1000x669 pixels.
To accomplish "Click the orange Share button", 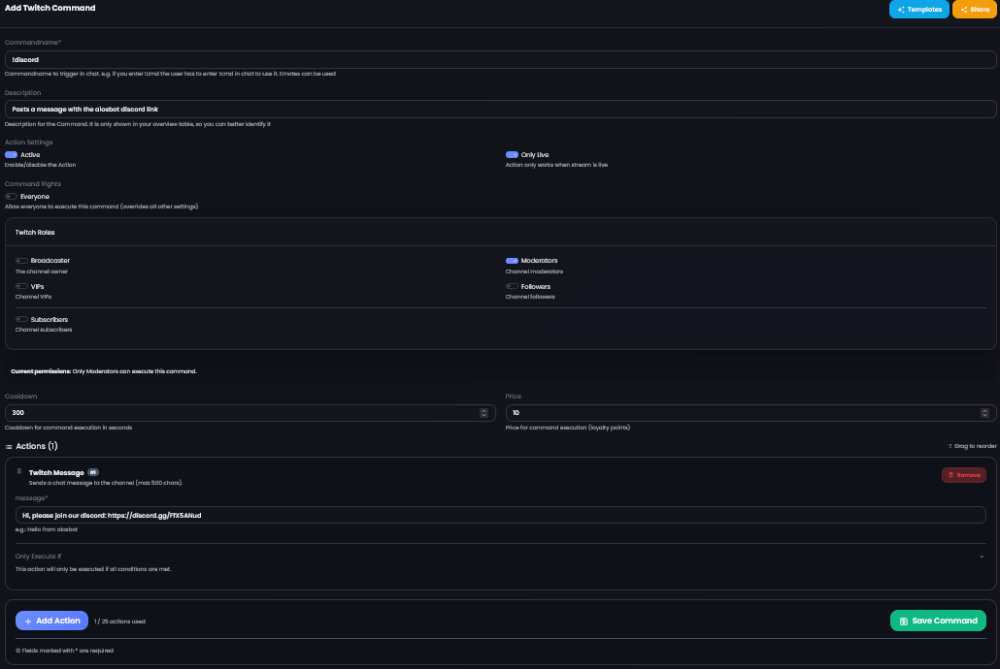I will 974,10.
